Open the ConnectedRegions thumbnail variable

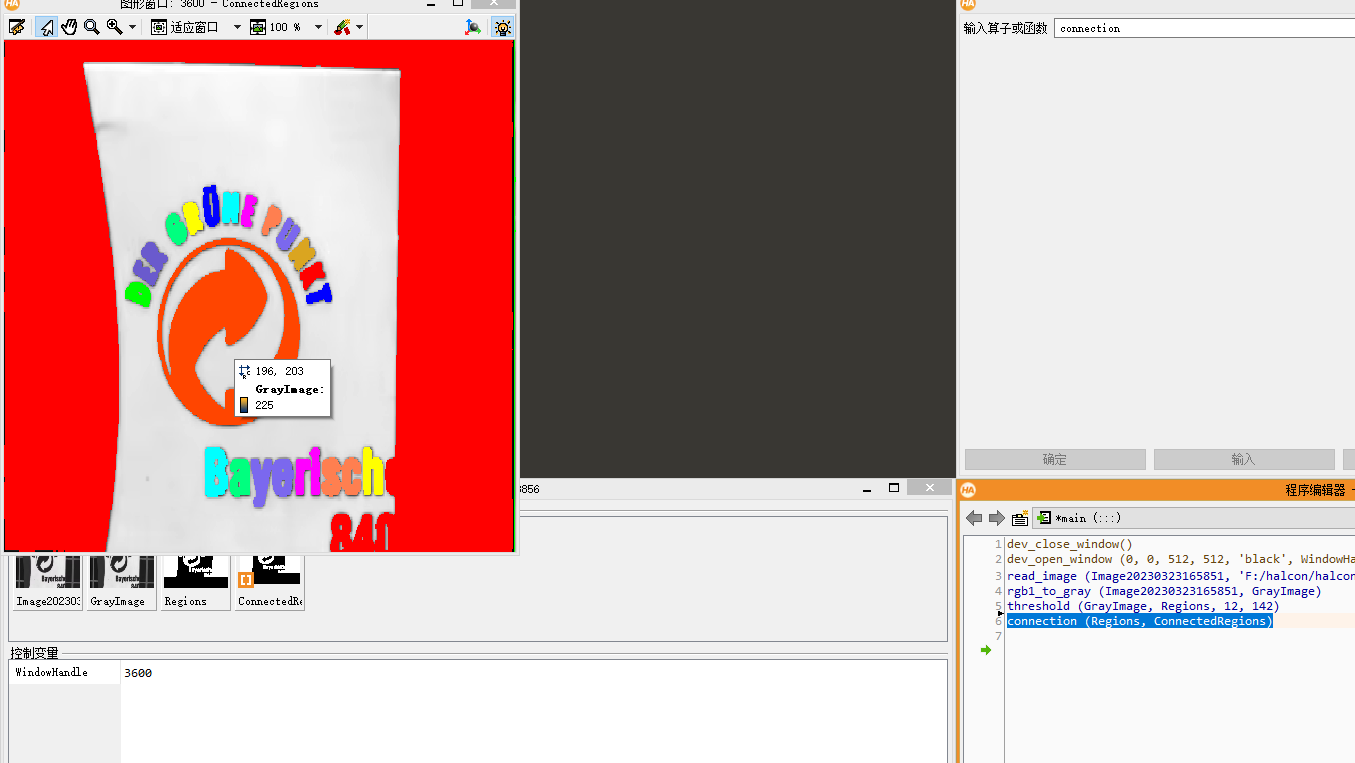coord(269,581)
